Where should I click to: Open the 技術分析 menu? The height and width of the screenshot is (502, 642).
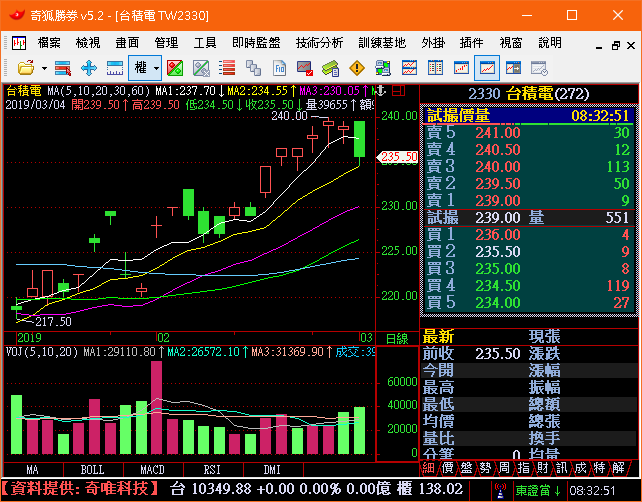pyautogui.click(x=319, y=43)
